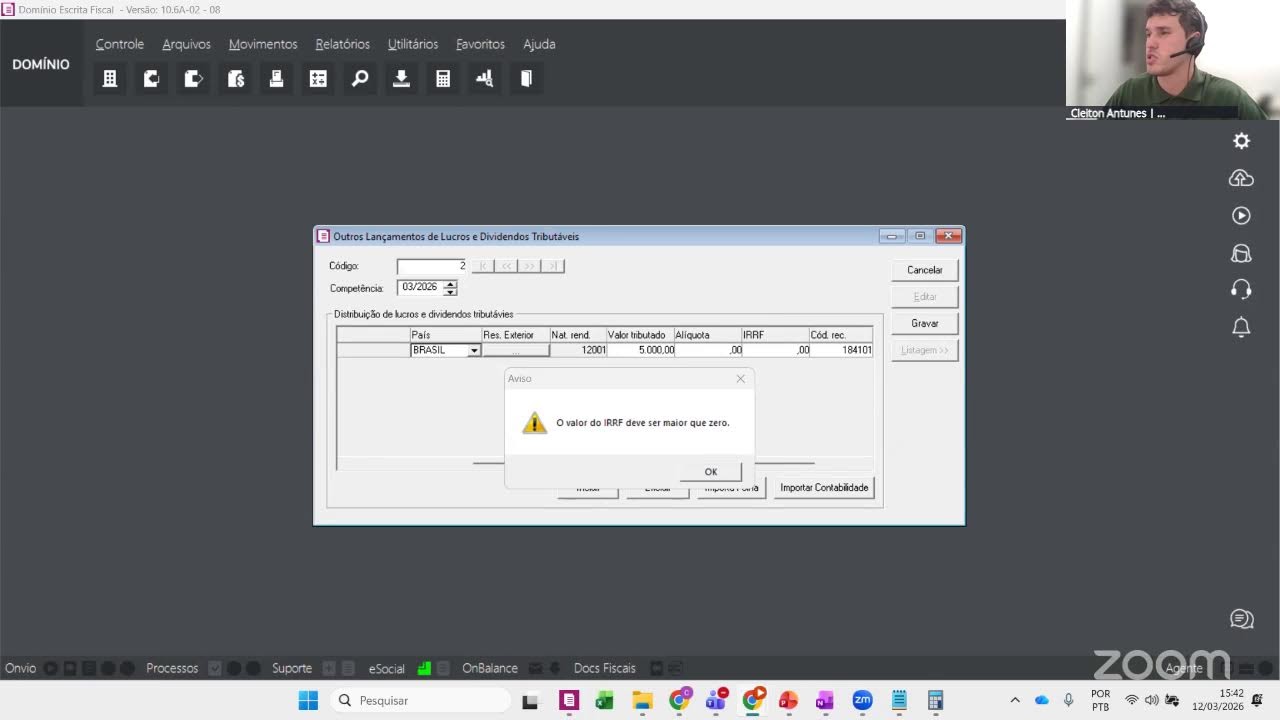Open OneNote from the taskbar
Screen dimensions: 1280x720
pos(825,700)
